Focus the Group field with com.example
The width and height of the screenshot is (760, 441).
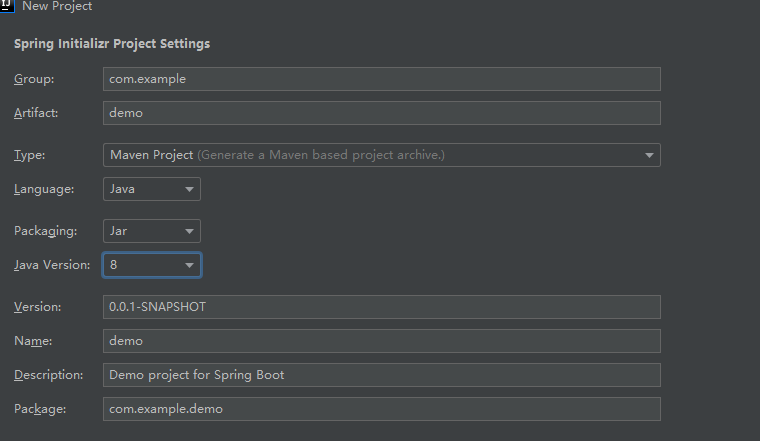pos(381,79)
